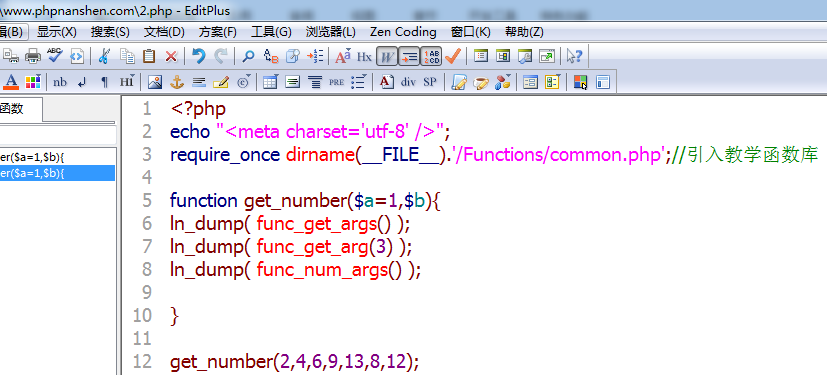Click the orange check mark icon
Image resolution: width=827 pixels, height=375 pixels.
(x=453, y=56)
